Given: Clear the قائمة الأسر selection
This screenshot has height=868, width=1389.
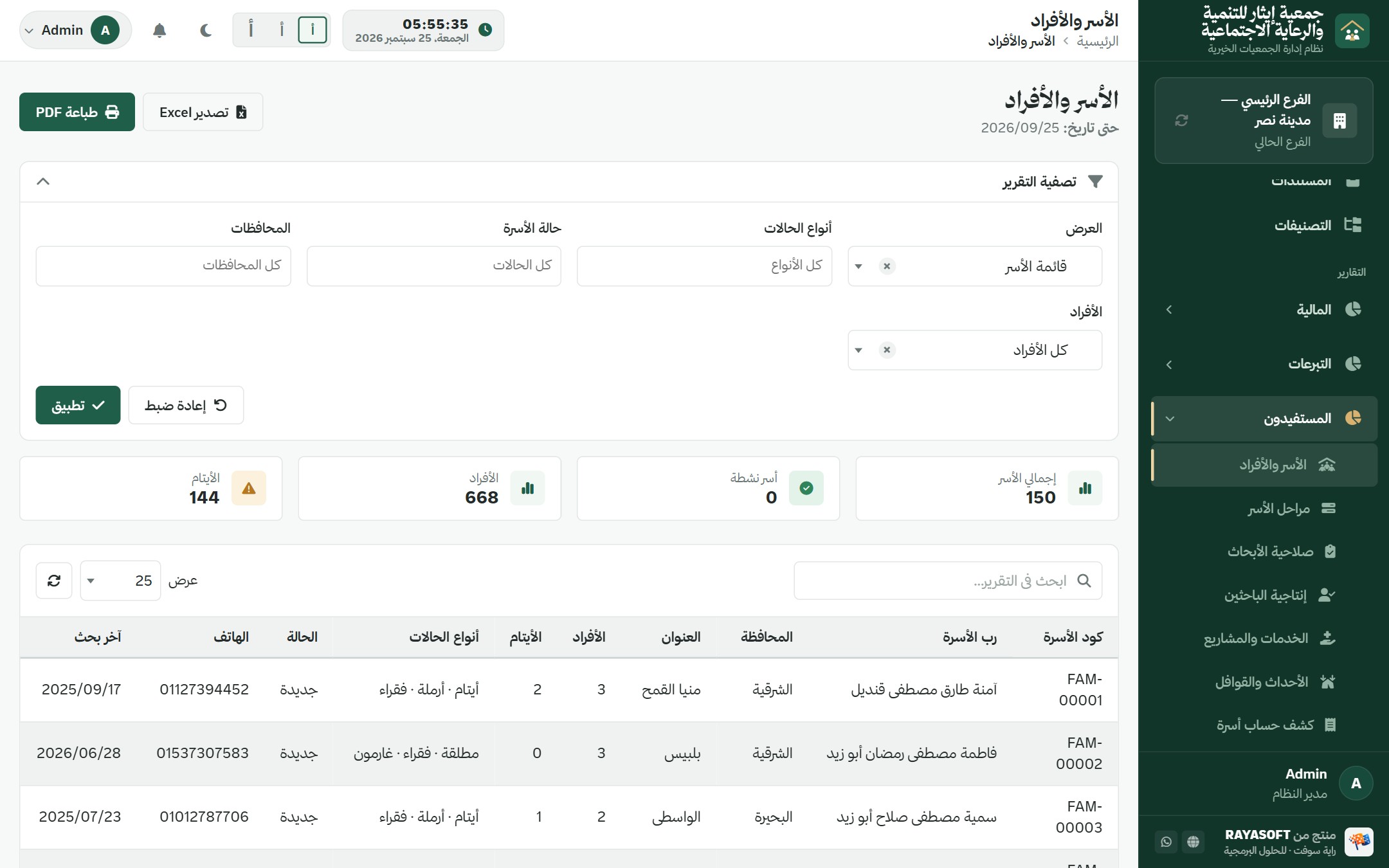Looking at the screenshot, I should [887, 266].
